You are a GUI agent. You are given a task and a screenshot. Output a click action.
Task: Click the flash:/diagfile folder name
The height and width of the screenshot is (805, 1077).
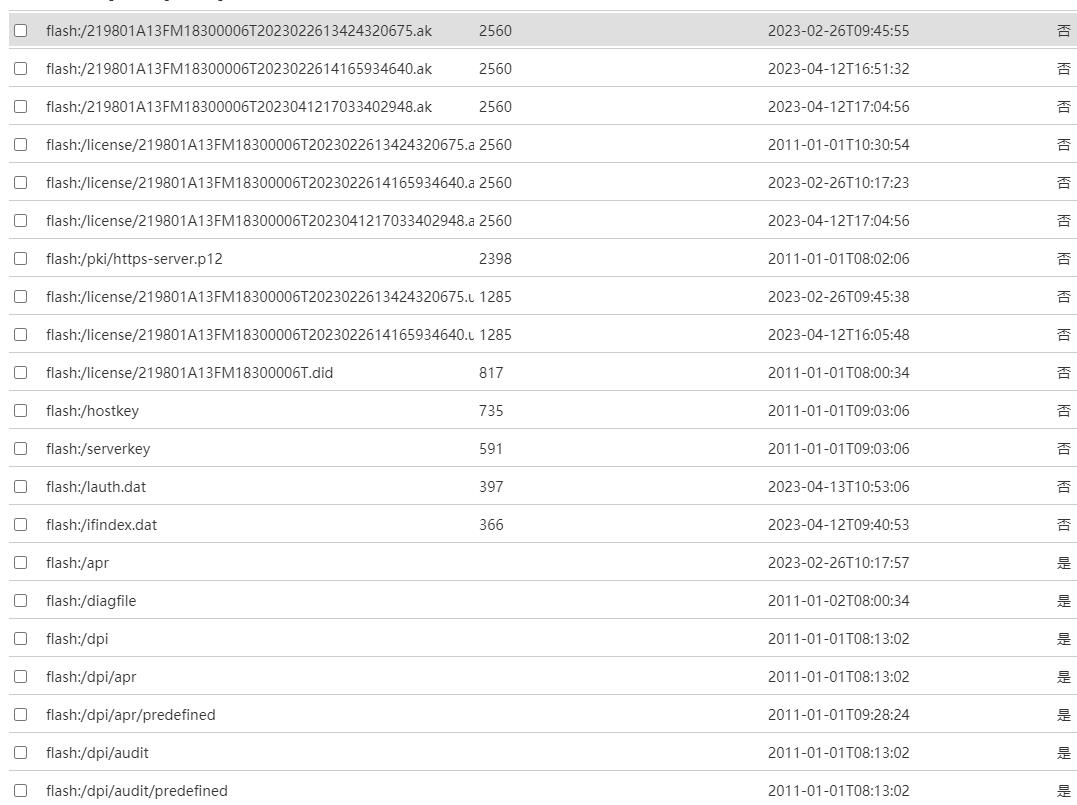pyautogui.click(x=91, y=601)
